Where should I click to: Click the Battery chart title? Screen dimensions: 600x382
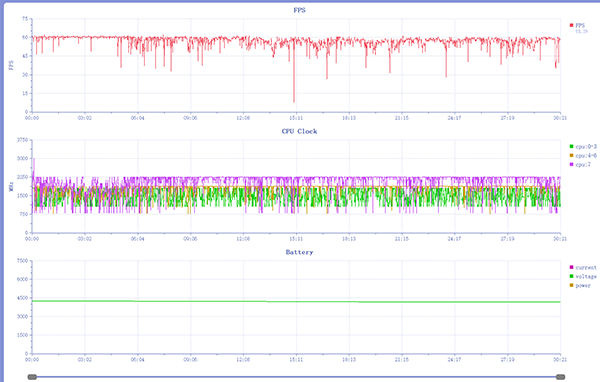pyautogui.click(x=299, y=252)
